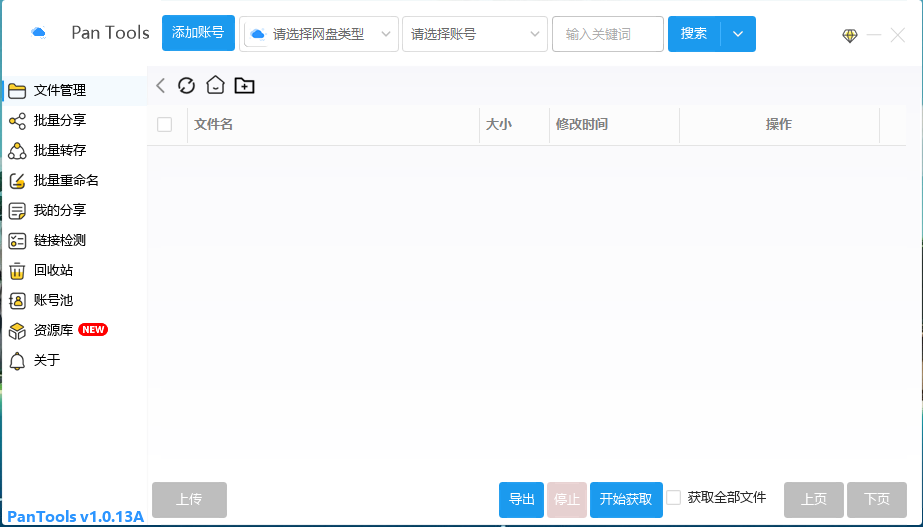
Task: Click the 账号池 contact icon
Action: click(17, 301)
